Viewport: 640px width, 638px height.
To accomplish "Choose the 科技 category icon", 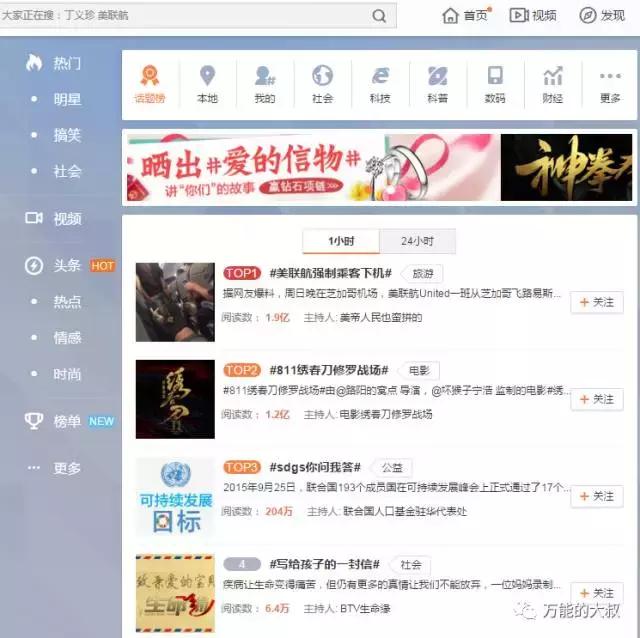I will click(x=380, y=76).
